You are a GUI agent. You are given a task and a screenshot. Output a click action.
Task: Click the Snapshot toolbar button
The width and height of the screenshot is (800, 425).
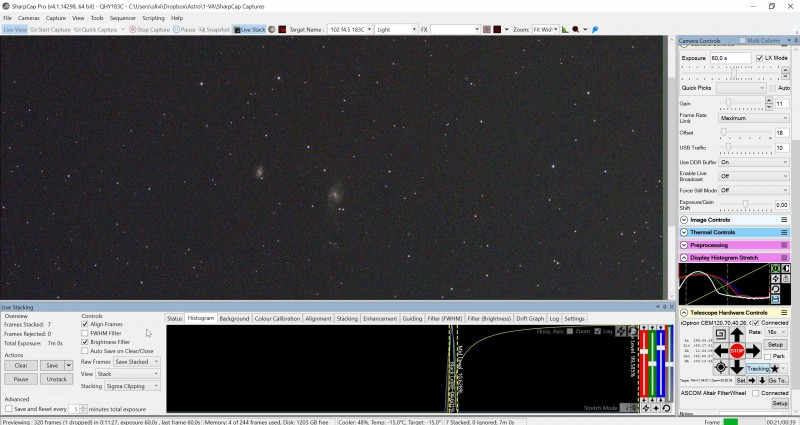(214, 30)
